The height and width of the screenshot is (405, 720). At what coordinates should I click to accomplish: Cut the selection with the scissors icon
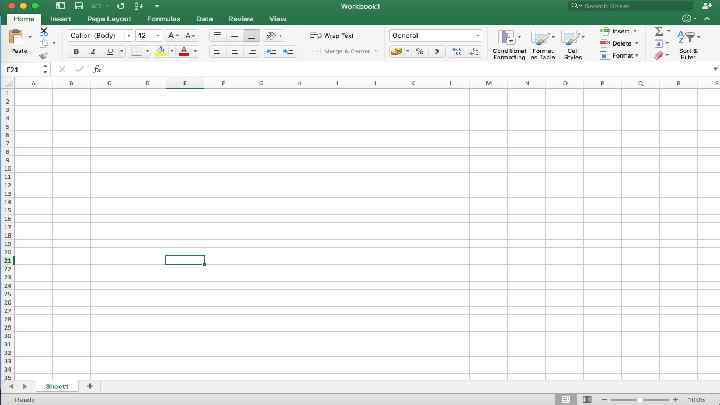click(x=44, y=31)
